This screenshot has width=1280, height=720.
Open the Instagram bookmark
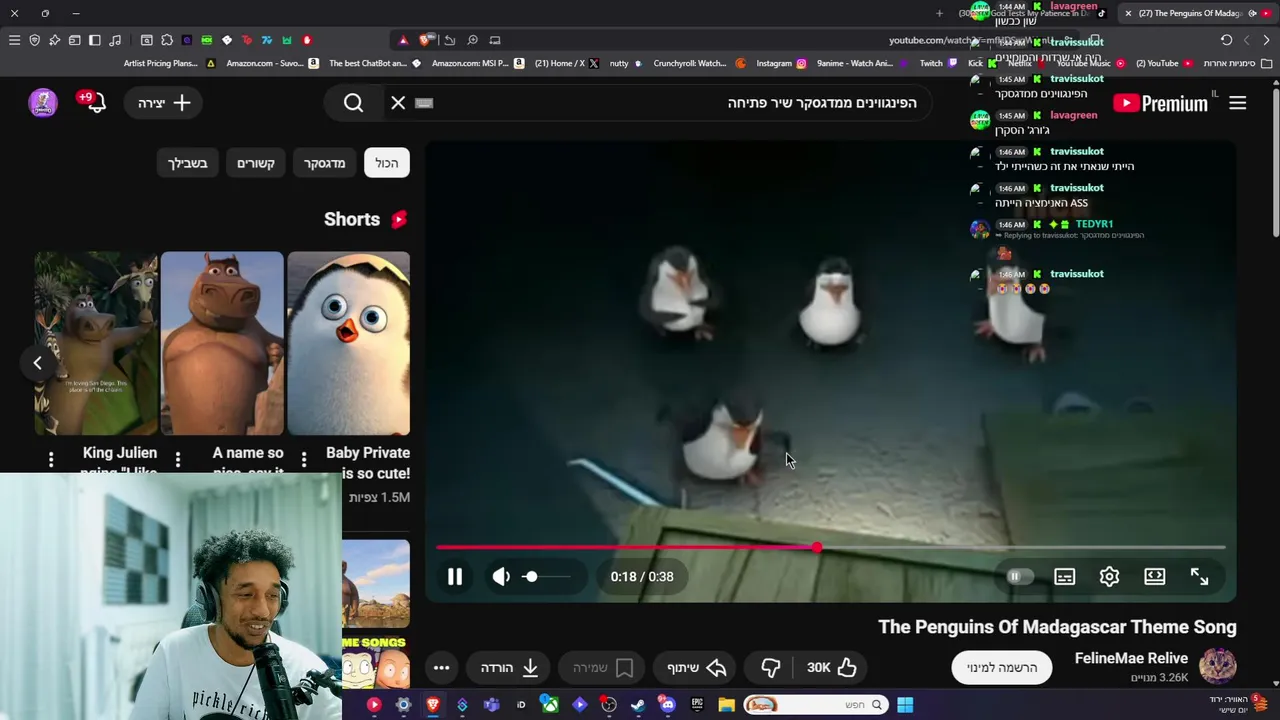[x=781, y=63]
